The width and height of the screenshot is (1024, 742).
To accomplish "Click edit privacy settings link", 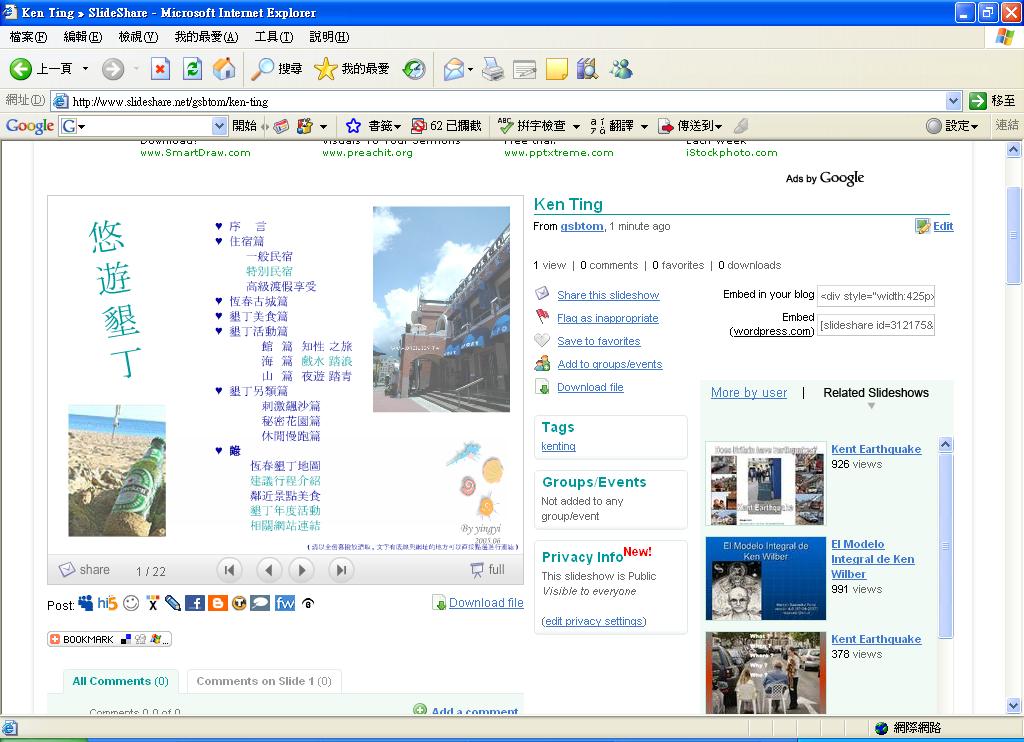I will [x=594, y=621].
